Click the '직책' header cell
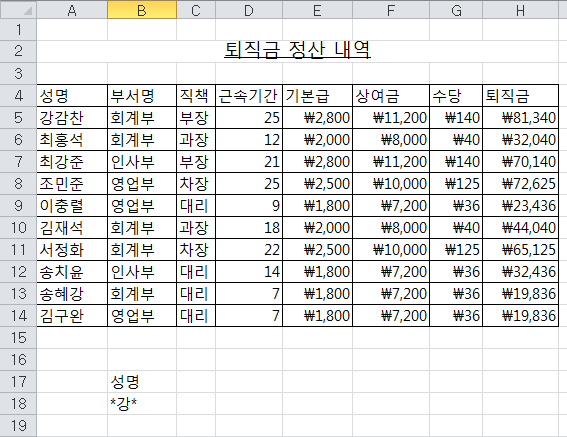The image size is (567, 437). point(196,96)
